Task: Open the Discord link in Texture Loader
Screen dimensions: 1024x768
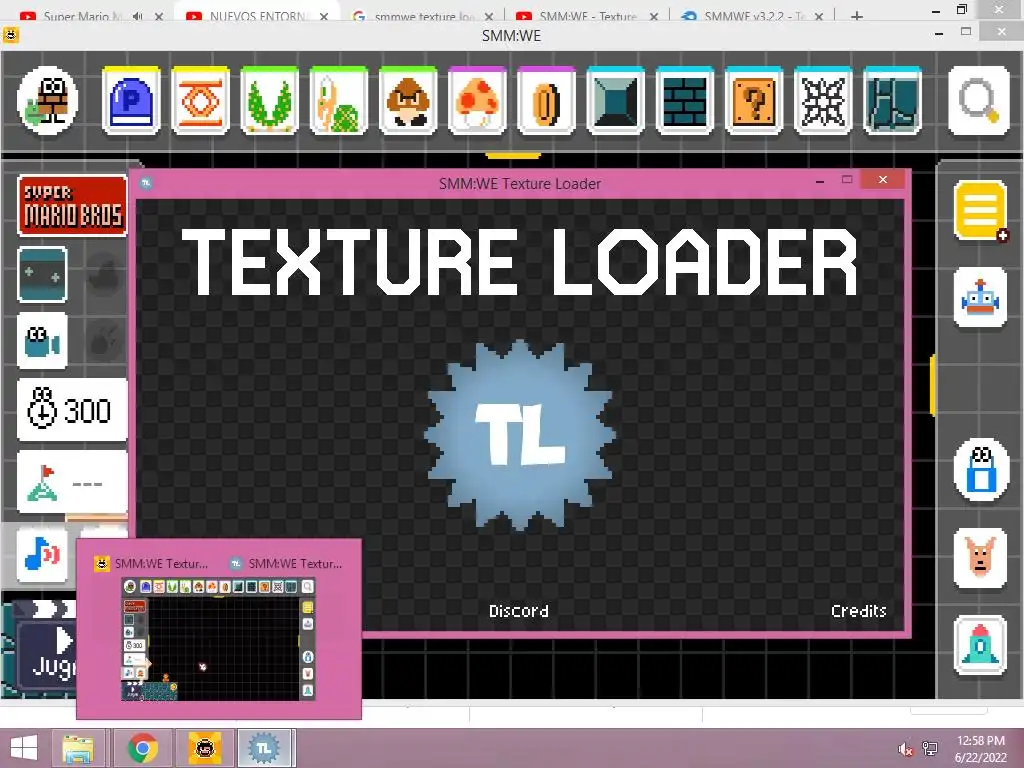Action: tap(519, 611)
